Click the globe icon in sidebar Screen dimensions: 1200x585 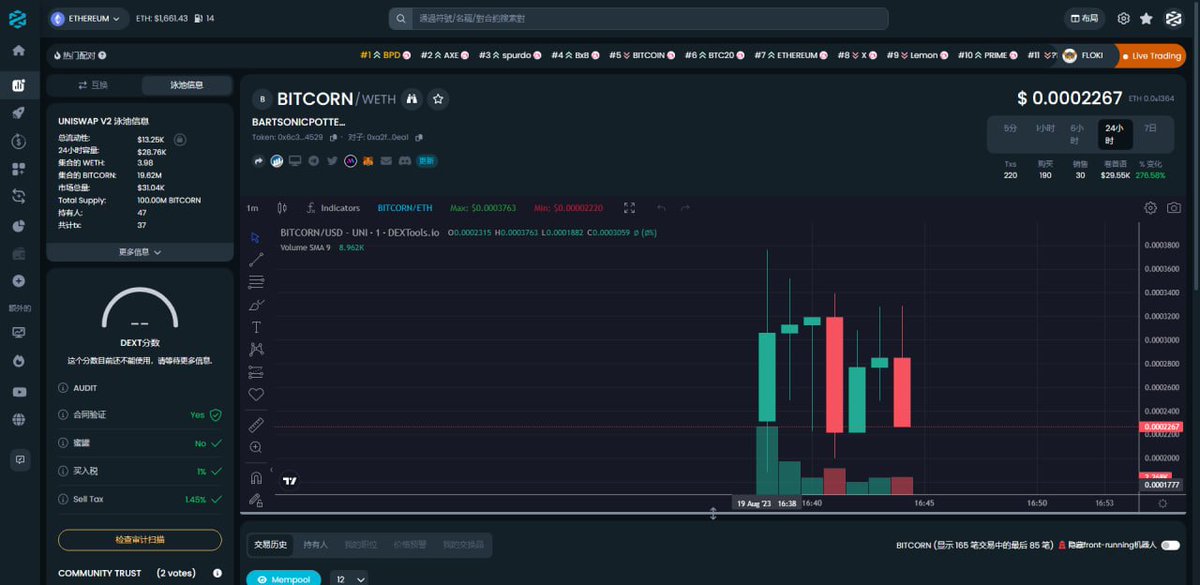18,420
